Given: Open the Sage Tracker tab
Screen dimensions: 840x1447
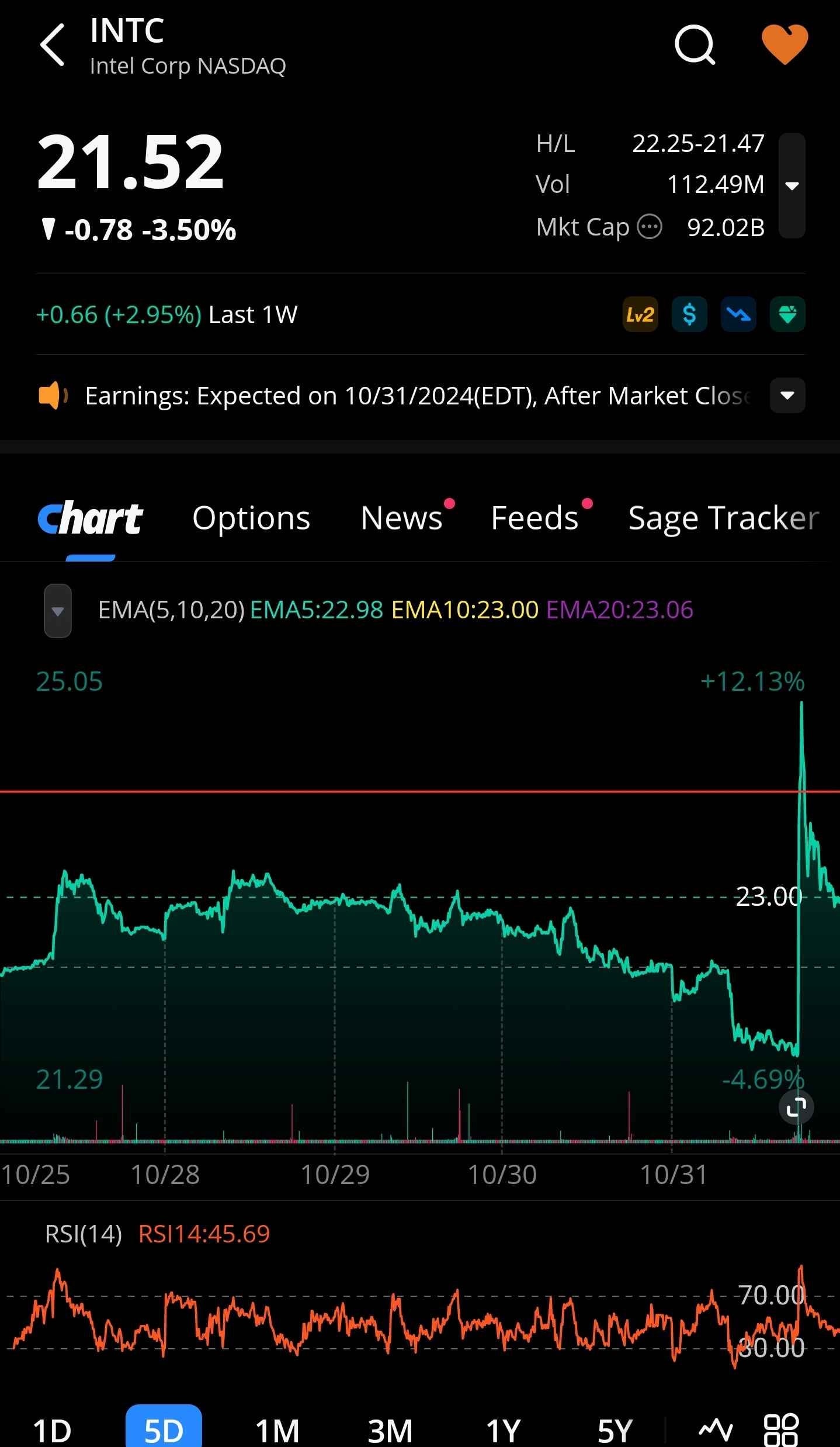Looking at the screenshot, I should (724, 518).
